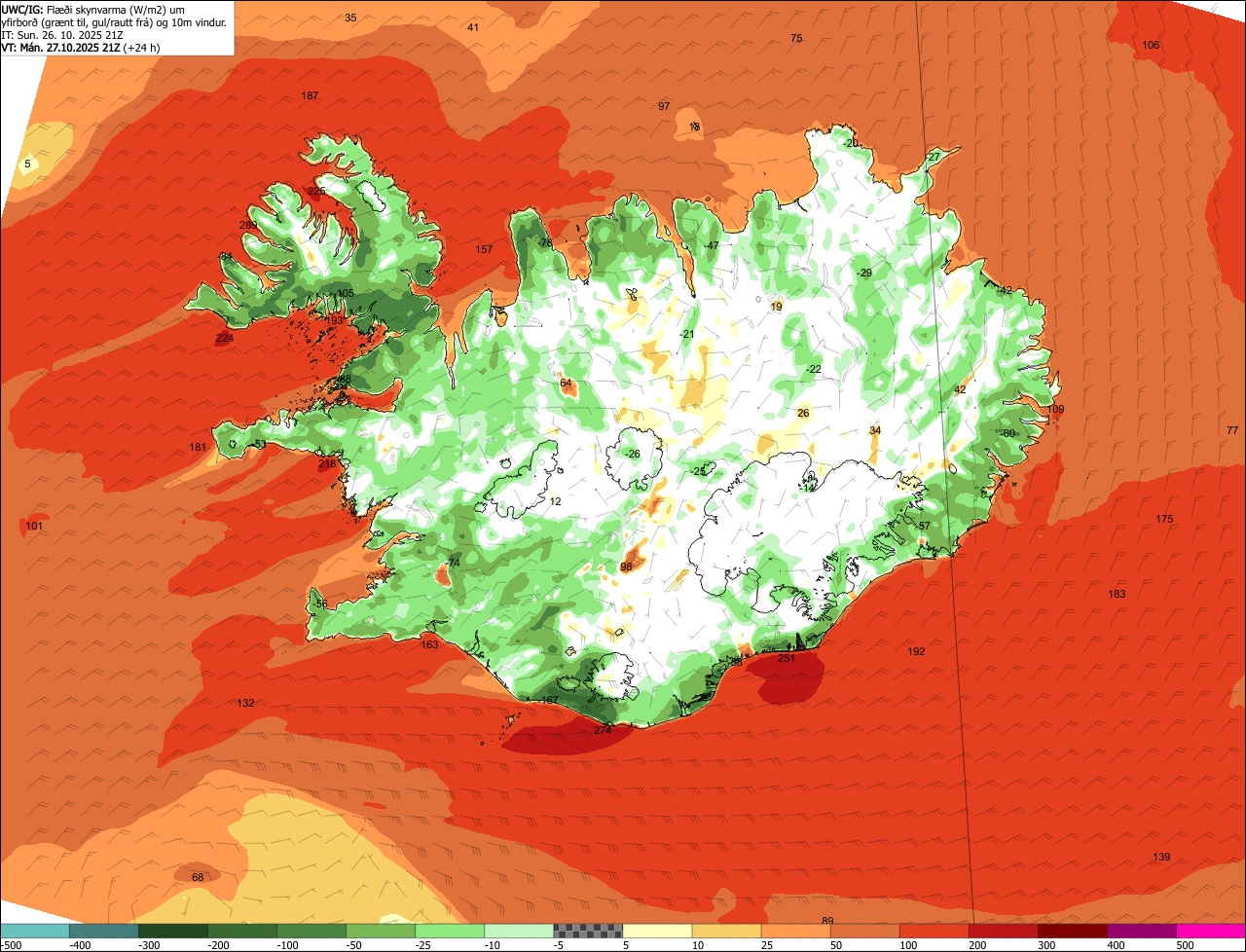Select the value 224 west of the Westfjords
The height and width of the screenshot is (952, 1246).
(x=225, y=338)
